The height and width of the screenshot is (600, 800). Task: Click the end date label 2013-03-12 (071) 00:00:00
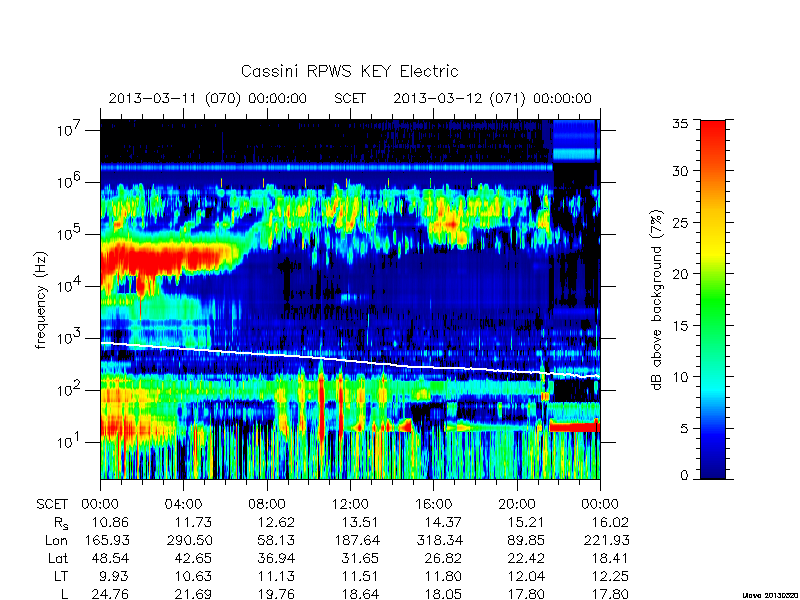pos(492,98)
